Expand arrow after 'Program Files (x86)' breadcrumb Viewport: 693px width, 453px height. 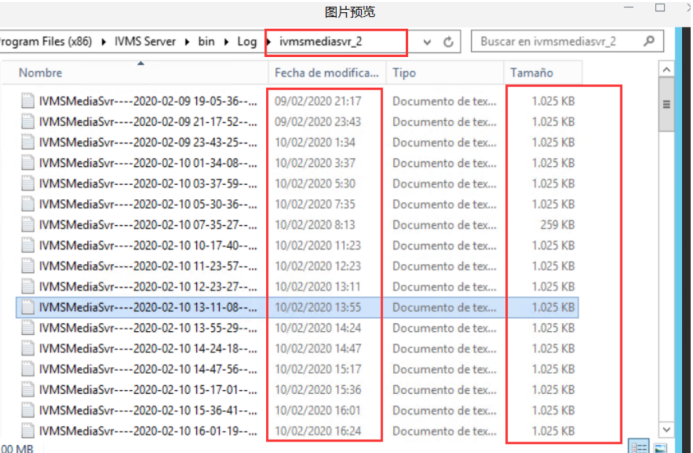click(103, 42)
